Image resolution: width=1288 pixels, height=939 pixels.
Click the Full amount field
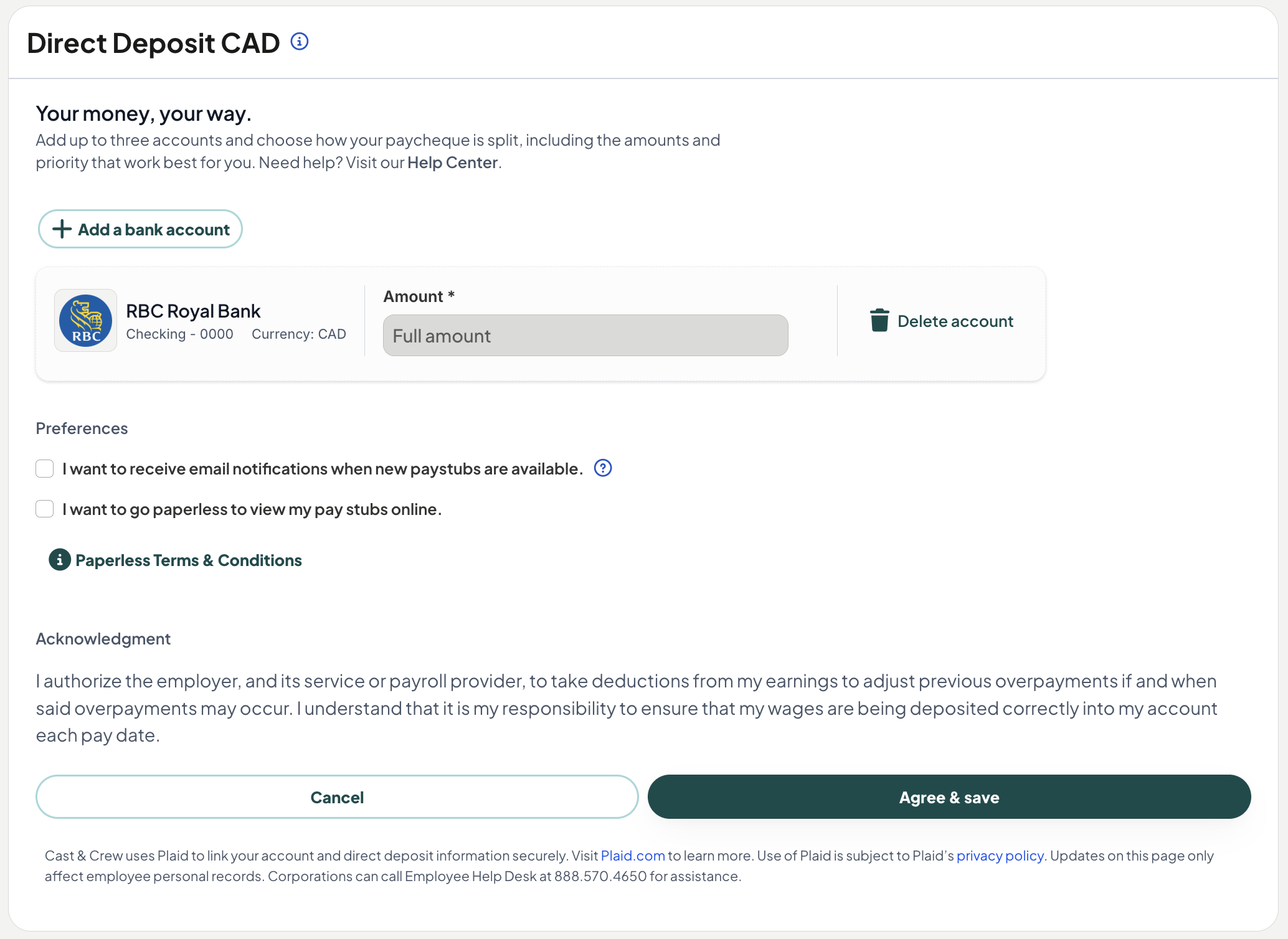coord(585,336)
